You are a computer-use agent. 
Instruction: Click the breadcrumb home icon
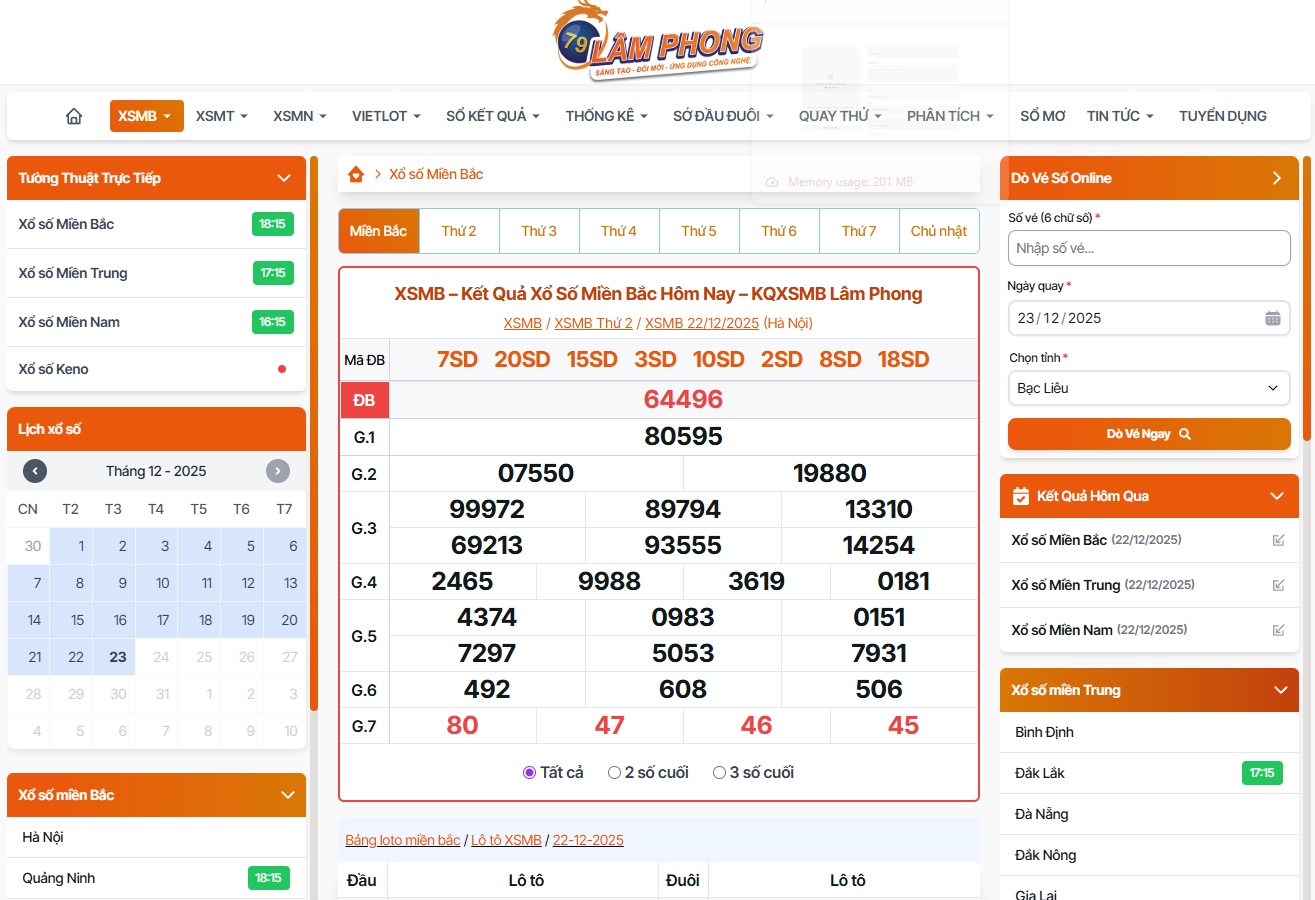(x=356, y=175)
